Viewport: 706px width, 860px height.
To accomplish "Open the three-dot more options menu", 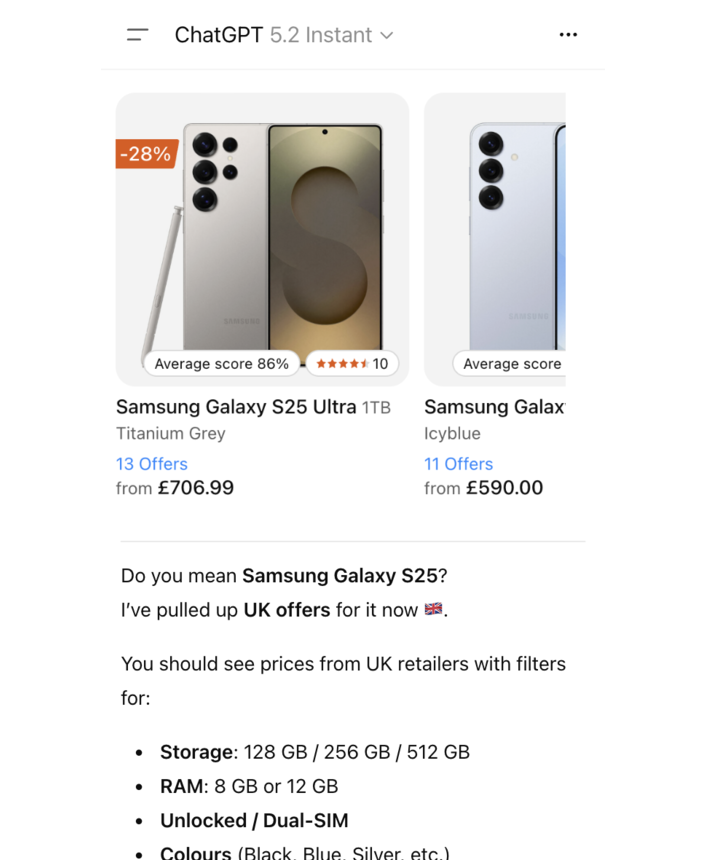I will tap(568, 35).
